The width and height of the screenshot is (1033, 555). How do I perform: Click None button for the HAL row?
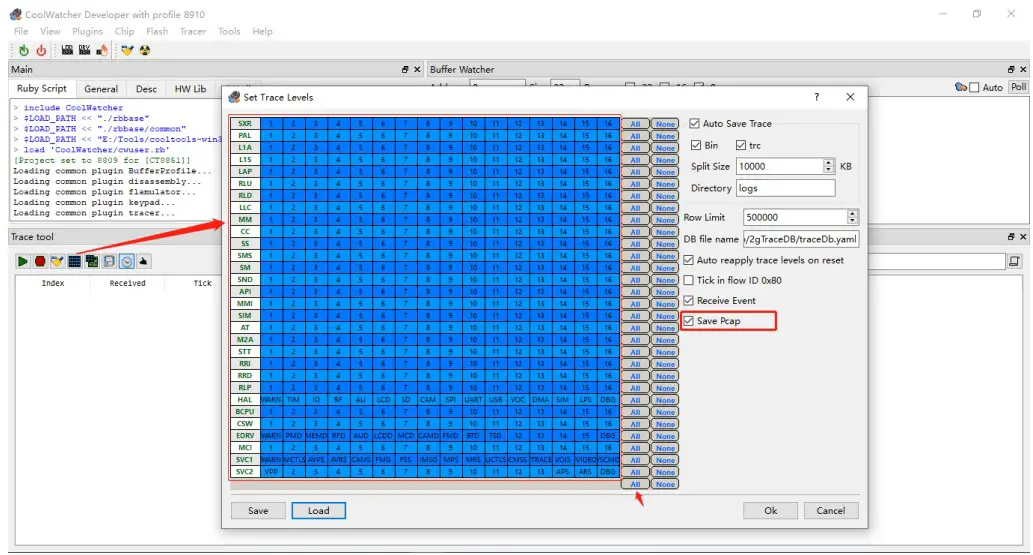pyautogui.click(x=665, y=400)
